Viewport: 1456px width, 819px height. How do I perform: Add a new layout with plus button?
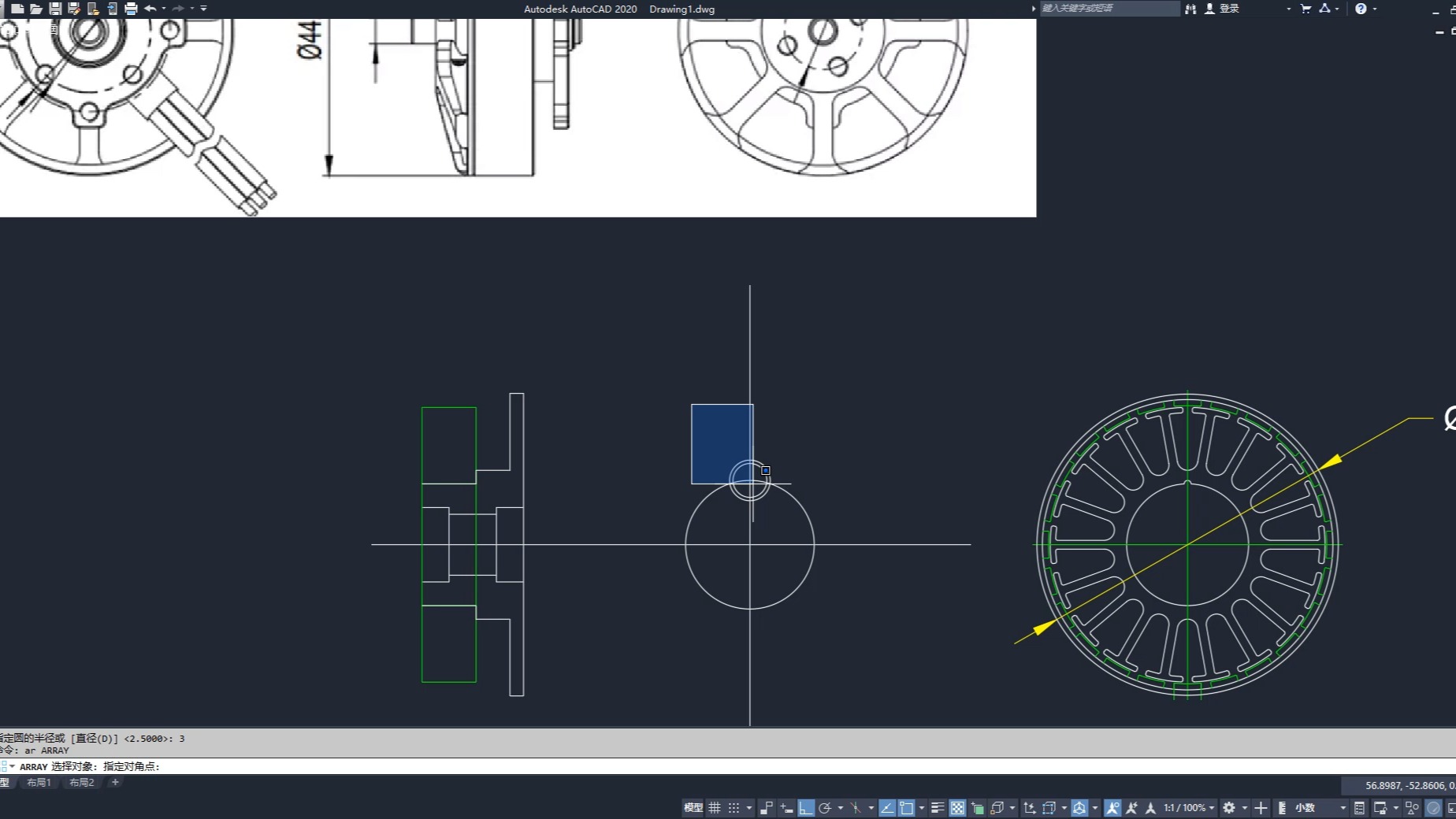click(115, 783)
